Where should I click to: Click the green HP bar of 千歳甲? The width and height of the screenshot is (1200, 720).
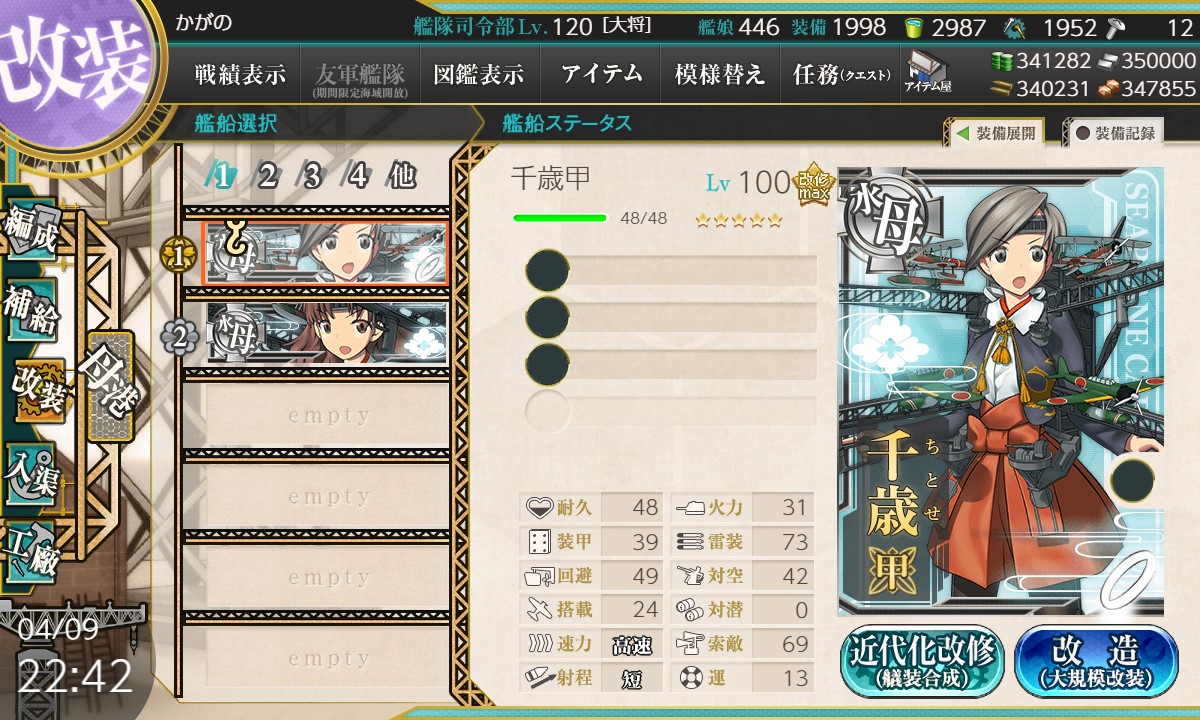point(560,217)
